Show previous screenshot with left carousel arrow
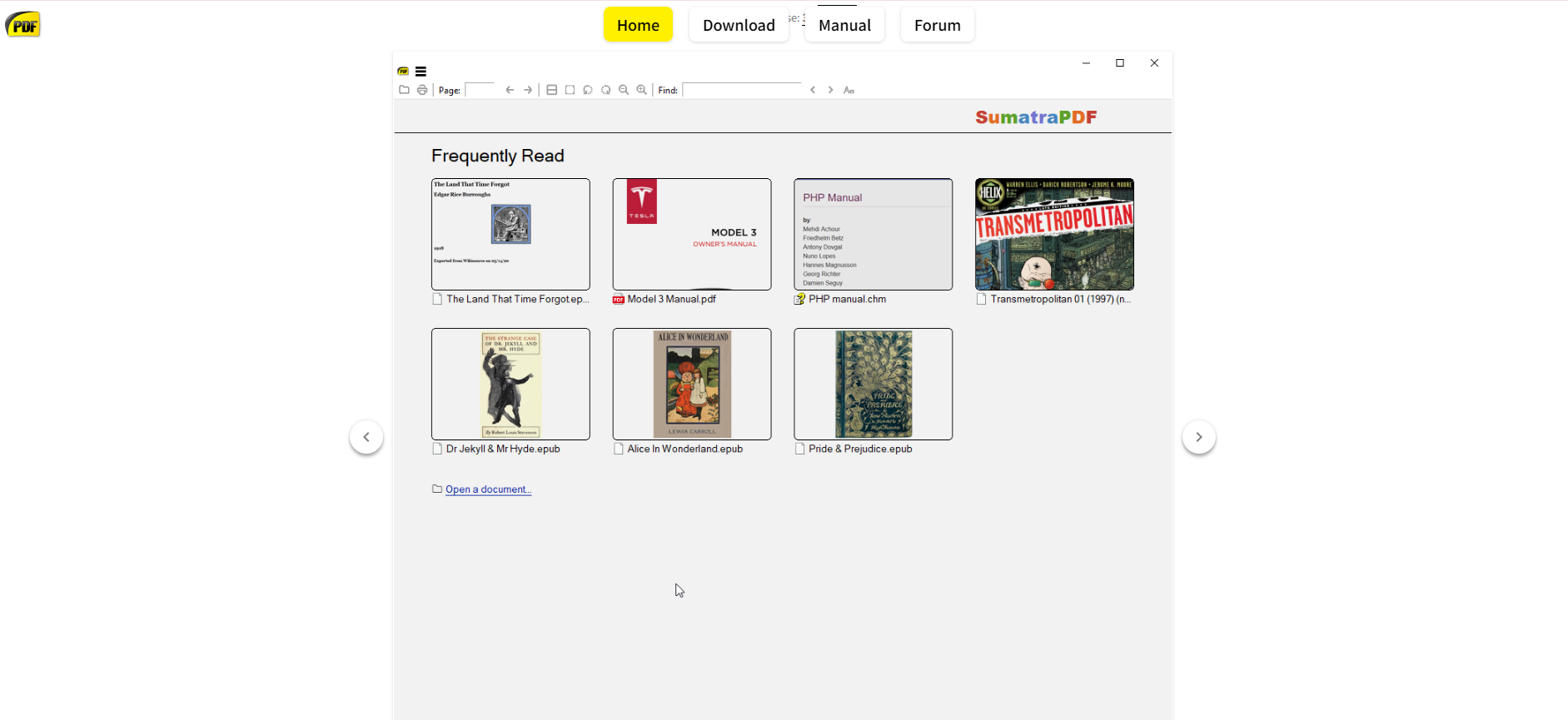The height and width of the screenshot is (720, 1568). (x=366, y=437)
